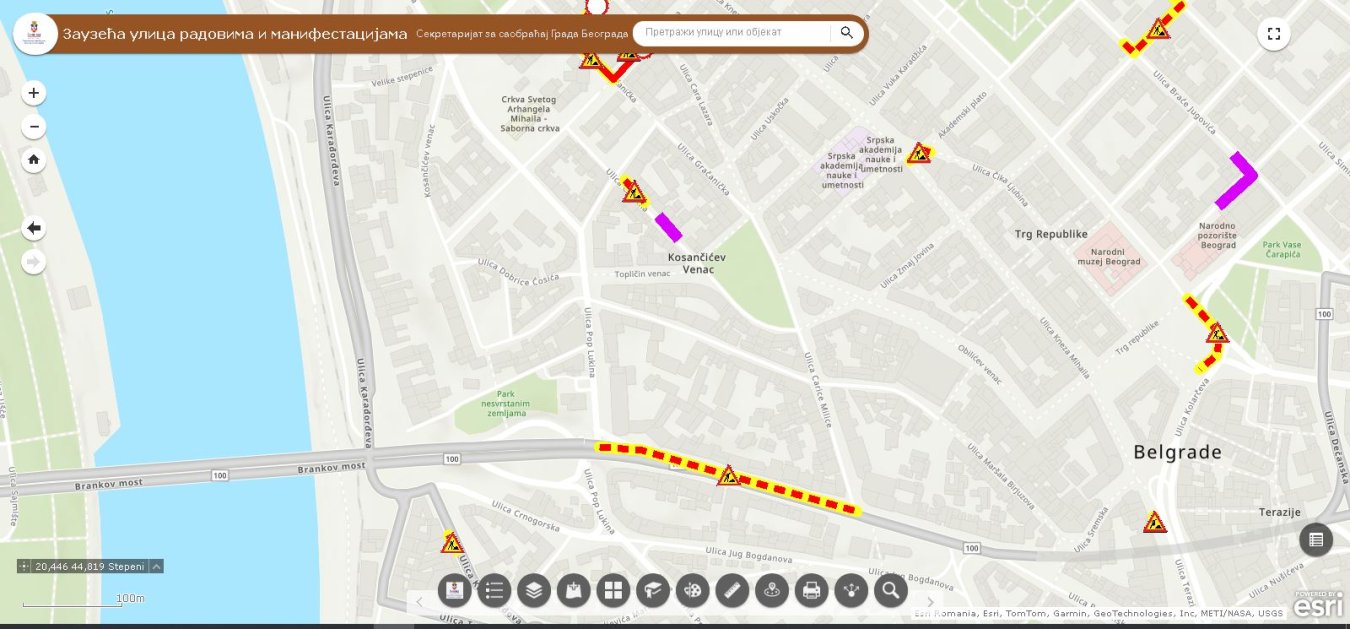Open the Layers stack widget
1350x629 pixels.
coord(534,590)
